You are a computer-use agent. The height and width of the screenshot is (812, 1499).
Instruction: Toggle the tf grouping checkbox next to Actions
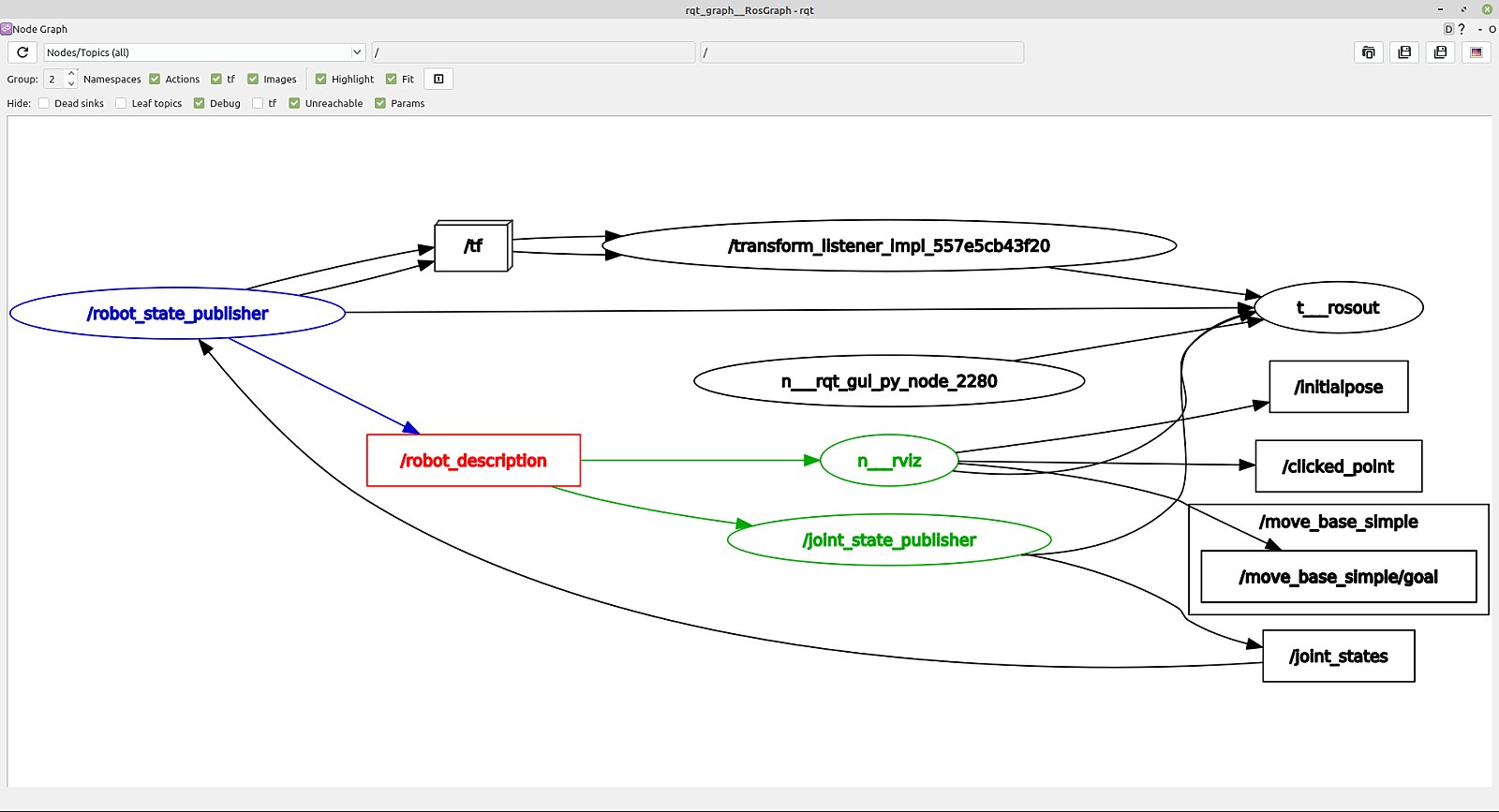click(216, 80)
